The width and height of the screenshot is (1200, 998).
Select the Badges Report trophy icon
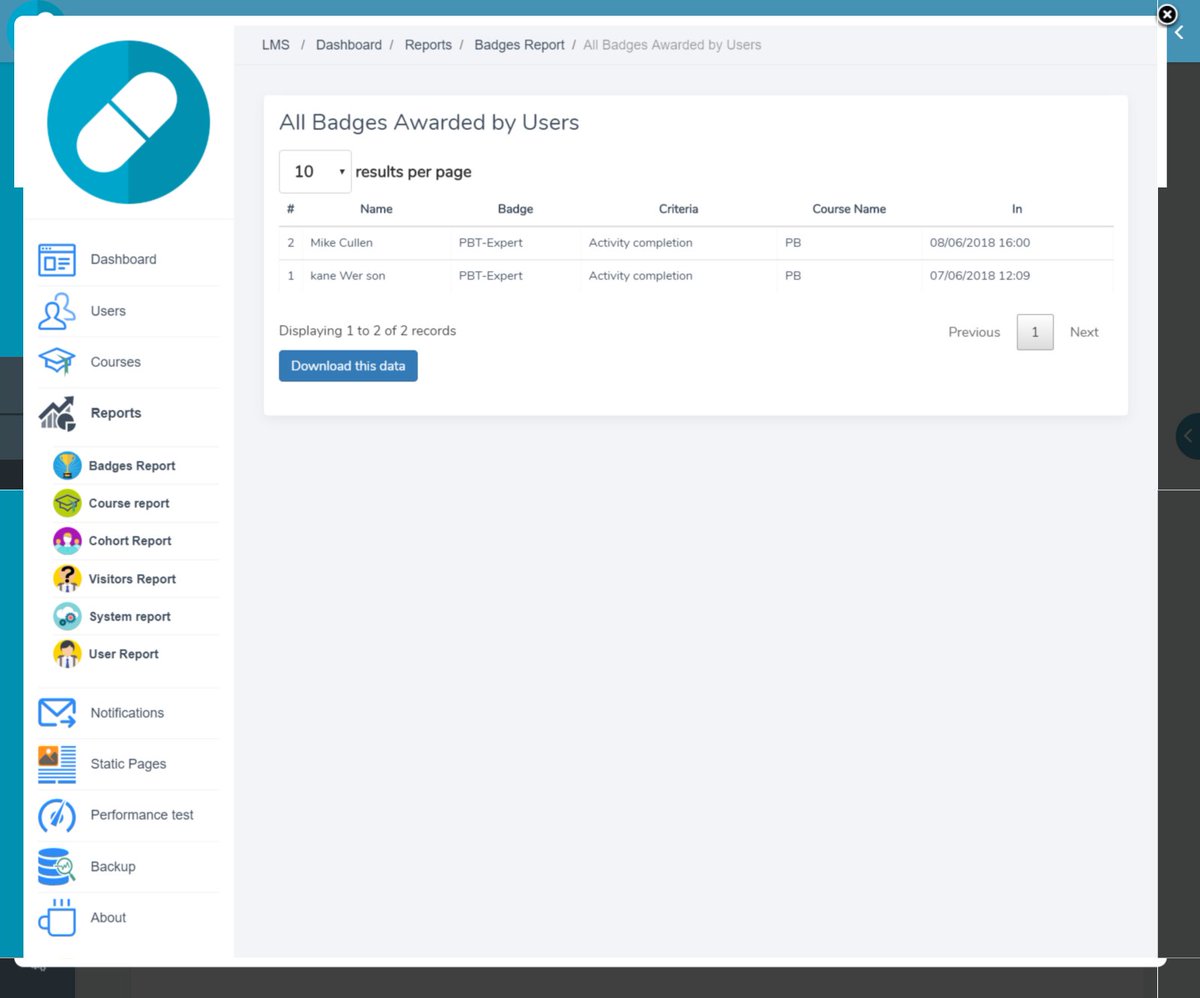tap(67, 465)
